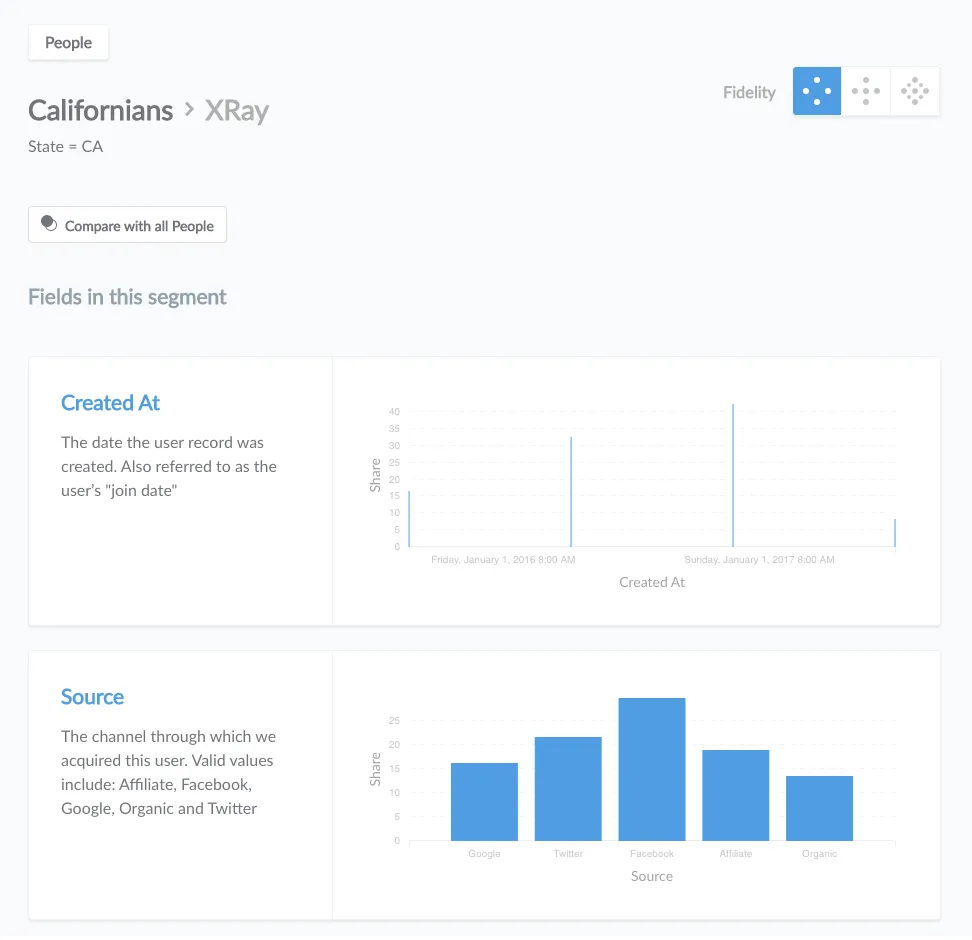Open the Californians breadcrumb
This screenshot has height=940, width=972.
(100, 110)
